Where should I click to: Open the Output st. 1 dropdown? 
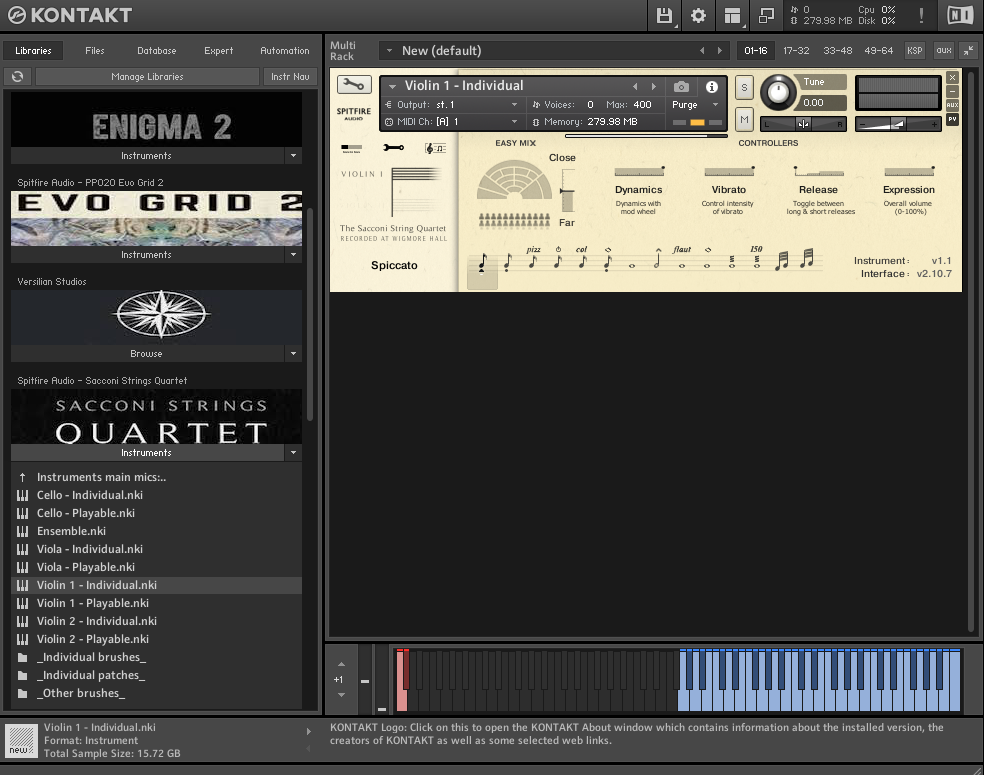coord(514,105)
